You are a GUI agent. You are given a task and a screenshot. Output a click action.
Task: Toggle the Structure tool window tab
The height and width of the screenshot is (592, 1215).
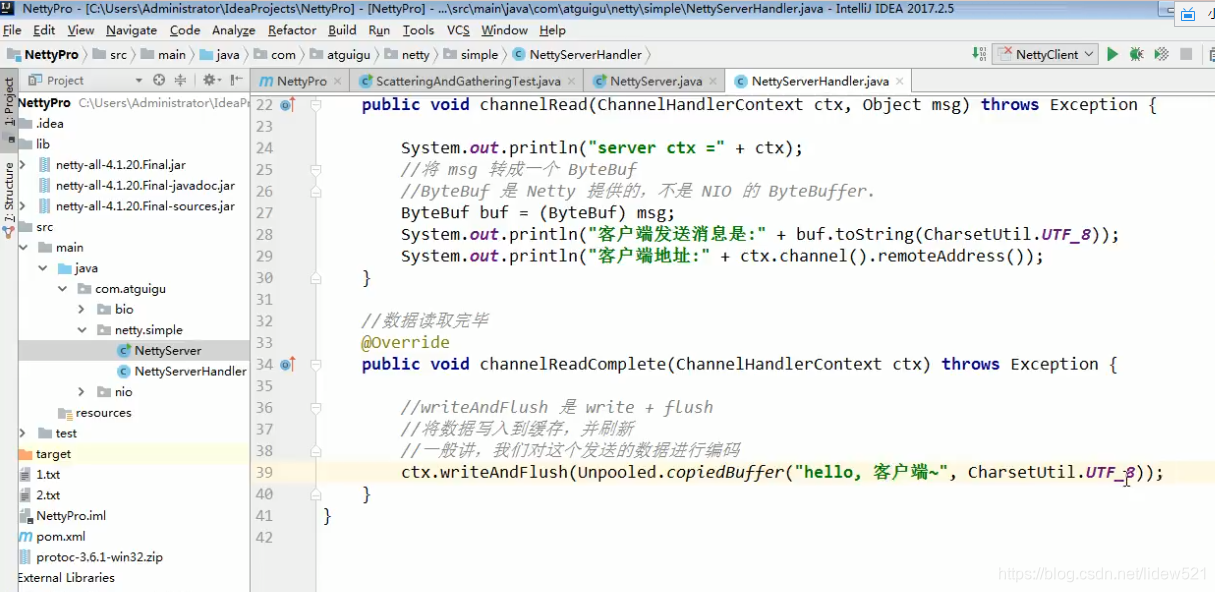pos(9,198)
